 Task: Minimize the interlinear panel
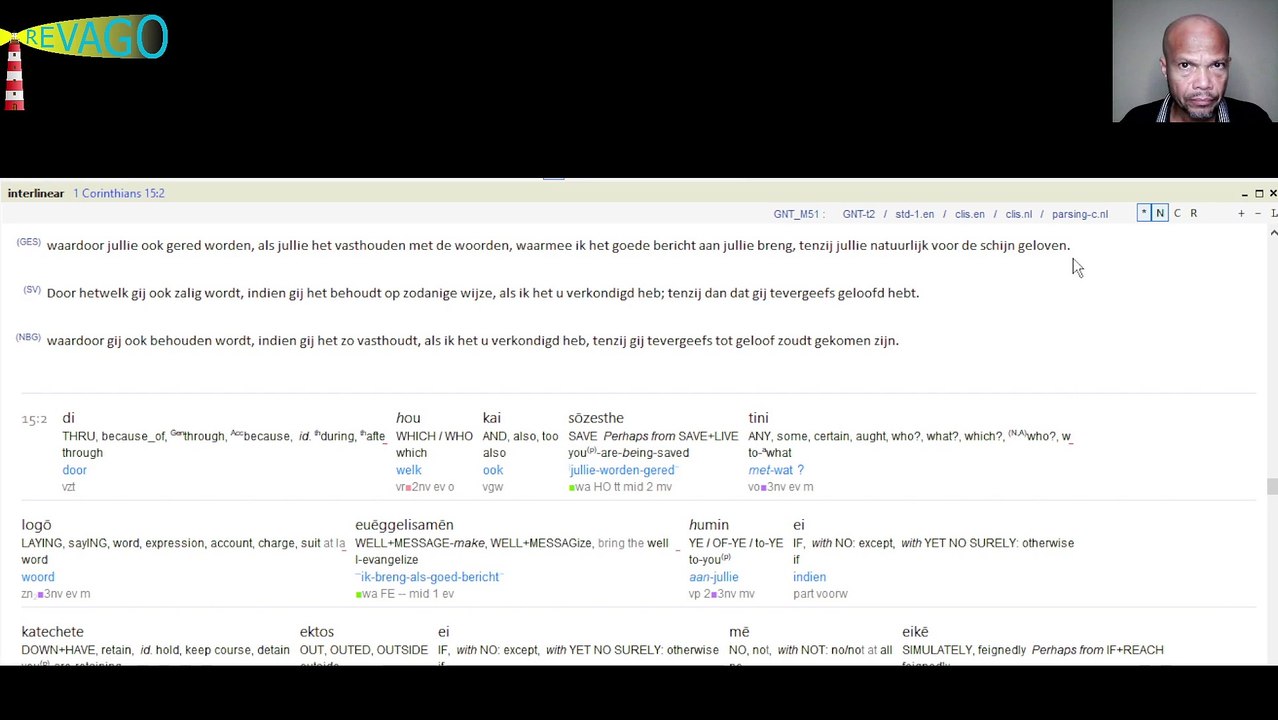(x=1245, y=193)
